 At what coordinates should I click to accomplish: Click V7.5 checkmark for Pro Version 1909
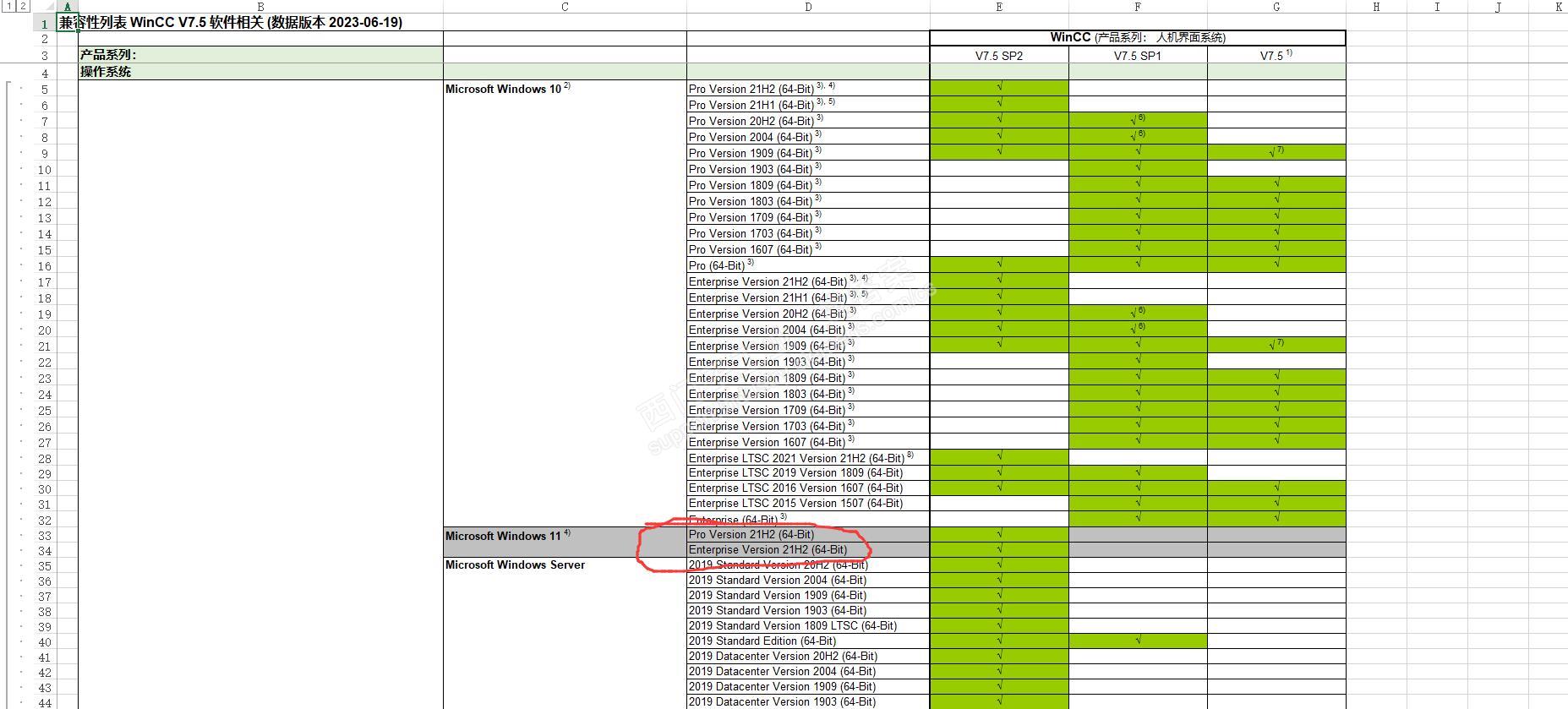(x=1276, y=153)
